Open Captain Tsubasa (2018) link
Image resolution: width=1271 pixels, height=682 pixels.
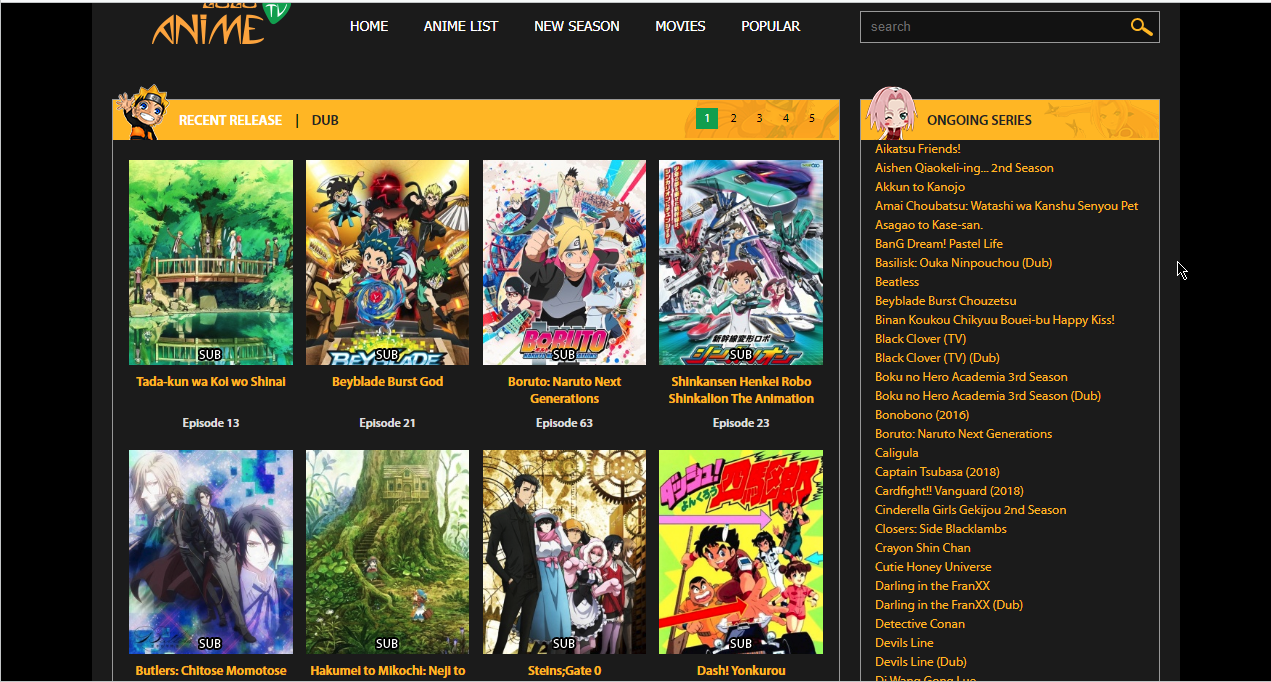(937, 472)
